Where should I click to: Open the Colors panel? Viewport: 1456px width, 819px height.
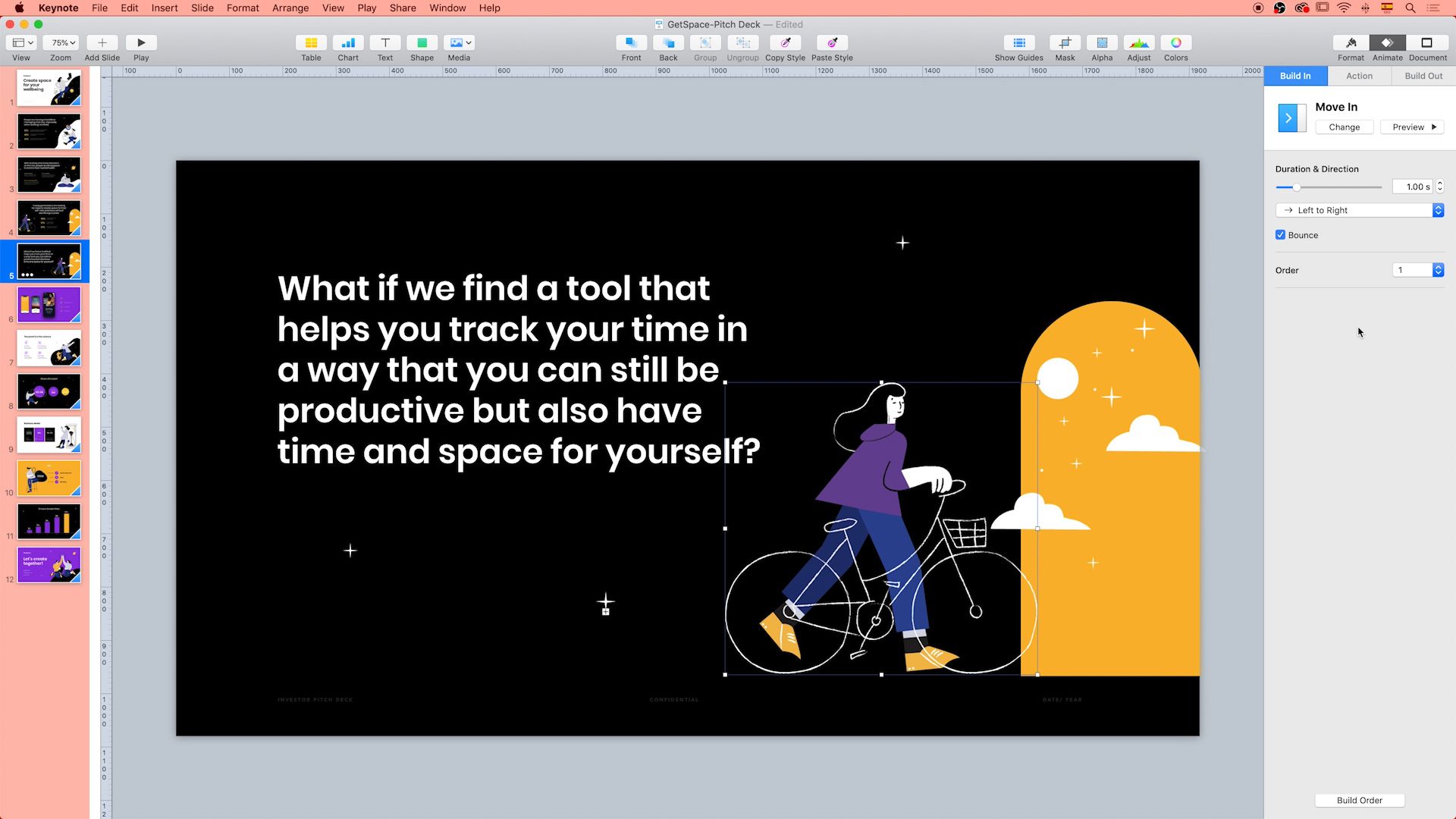[1176, 43]
